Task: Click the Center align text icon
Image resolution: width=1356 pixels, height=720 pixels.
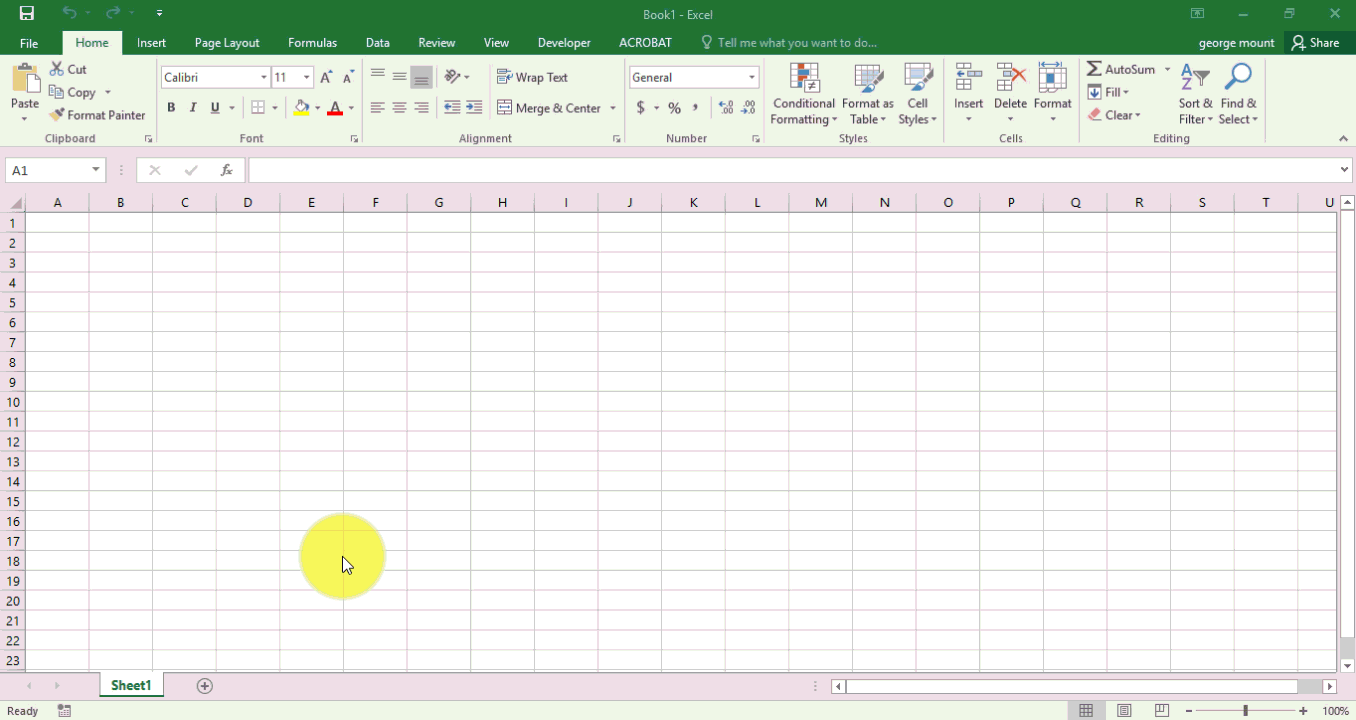Action: (x=399, y=108)
